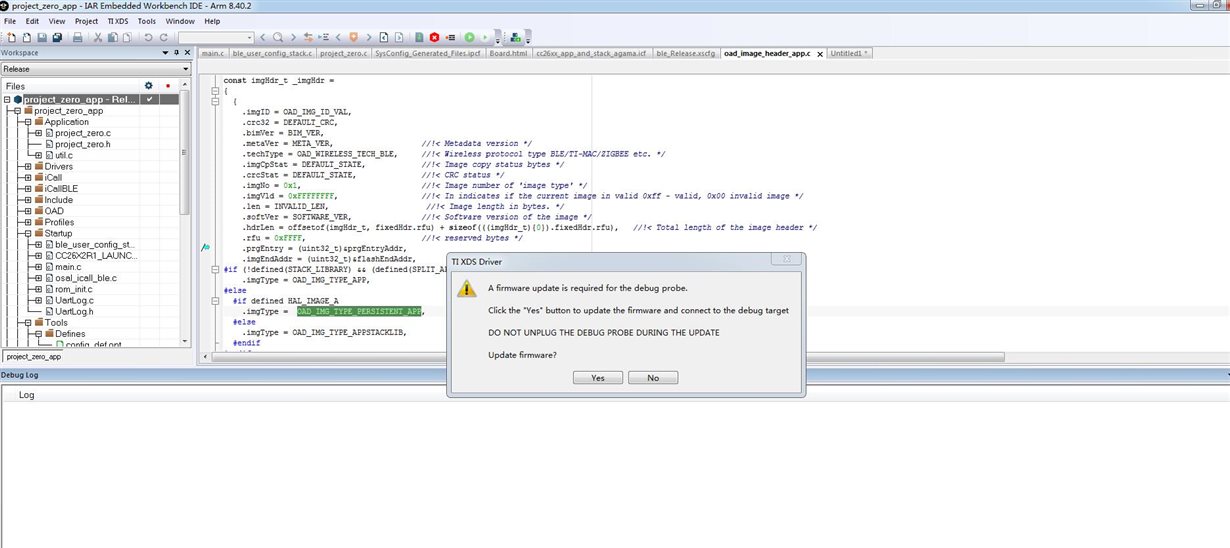Collapse the const imgHdr_t code fold marker
The width and height of the screenshot is (1230, 548).
(x=214, y=91)
